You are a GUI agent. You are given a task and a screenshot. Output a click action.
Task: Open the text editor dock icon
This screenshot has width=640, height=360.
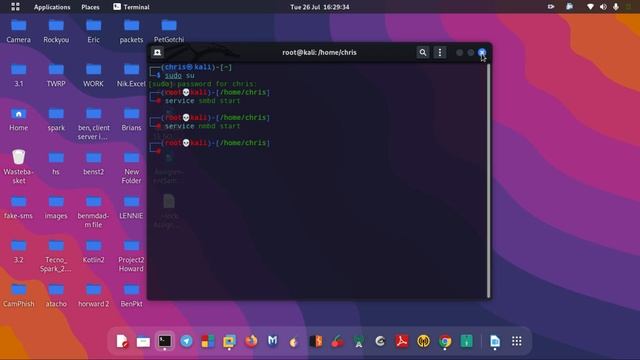[122, 341]
